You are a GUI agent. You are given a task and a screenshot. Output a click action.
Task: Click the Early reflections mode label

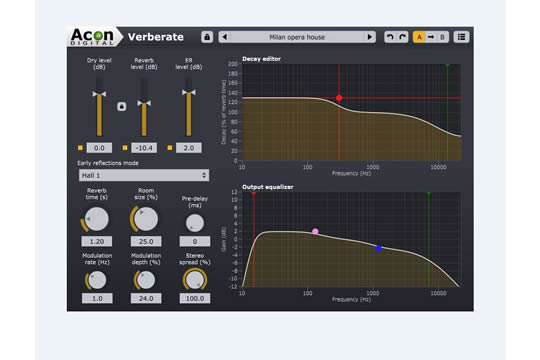coord(108,163)
